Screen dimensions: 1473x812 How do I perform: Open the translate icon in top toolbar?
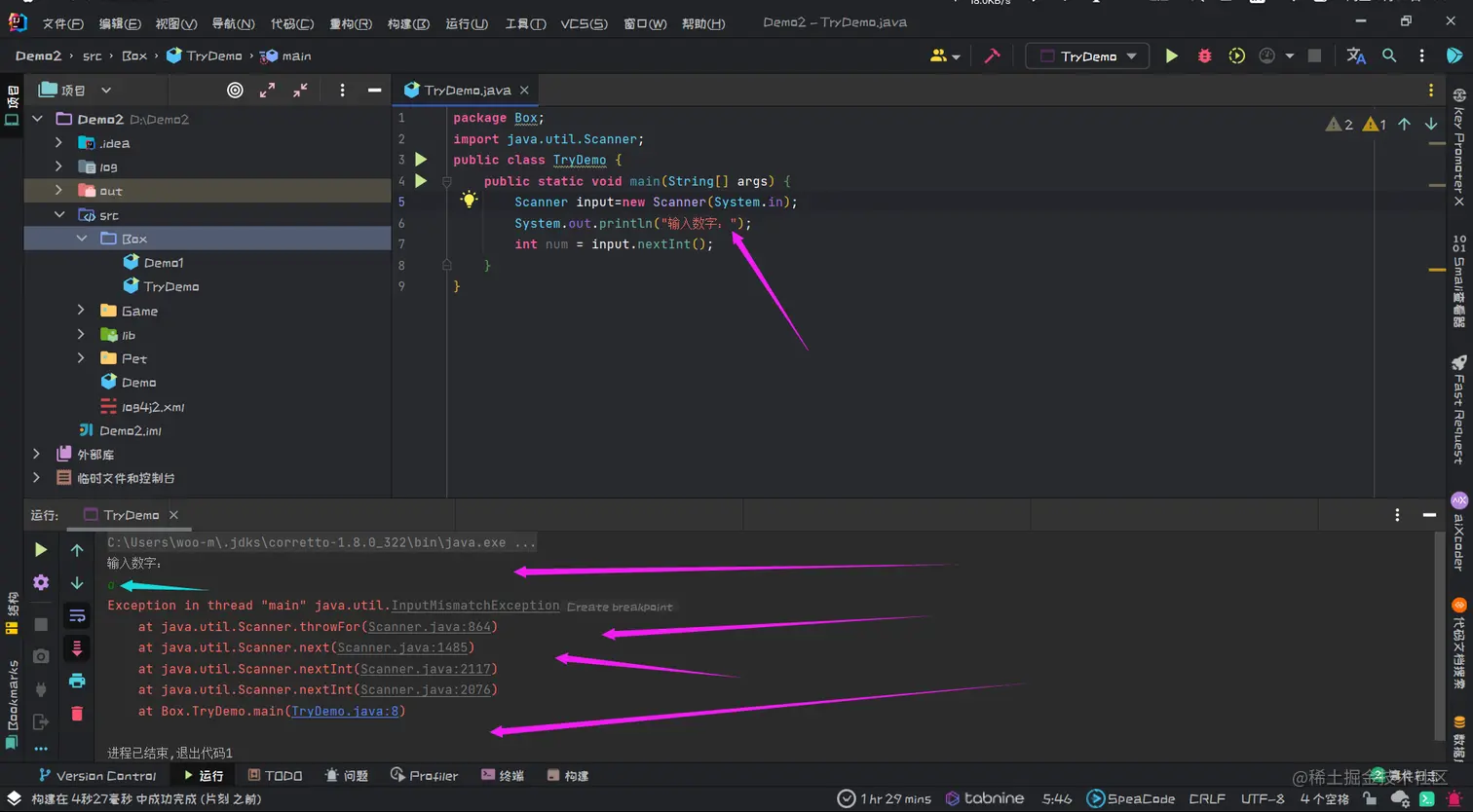(1355, 56)
